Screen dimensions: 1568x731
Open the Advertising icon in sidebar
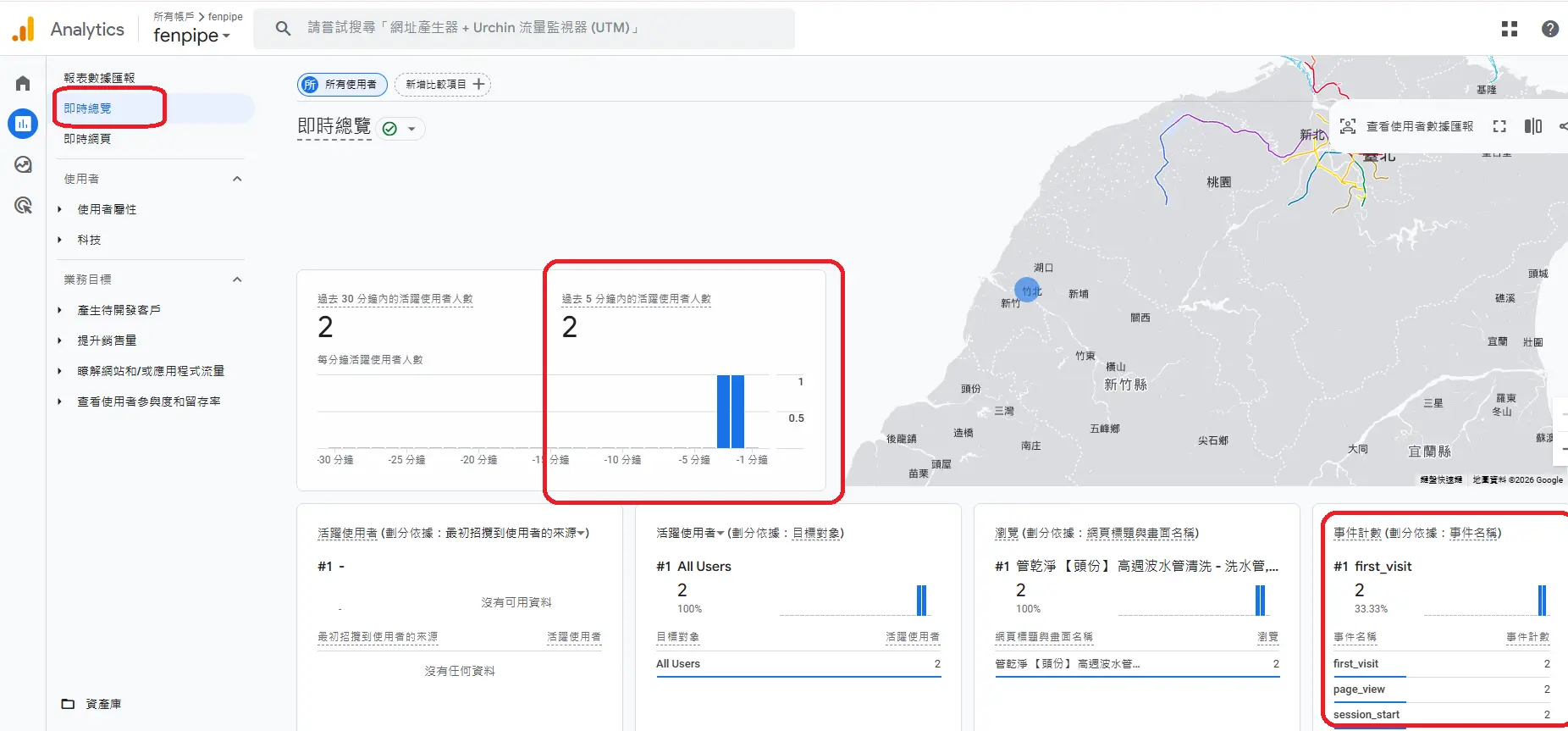pos(23,205)
